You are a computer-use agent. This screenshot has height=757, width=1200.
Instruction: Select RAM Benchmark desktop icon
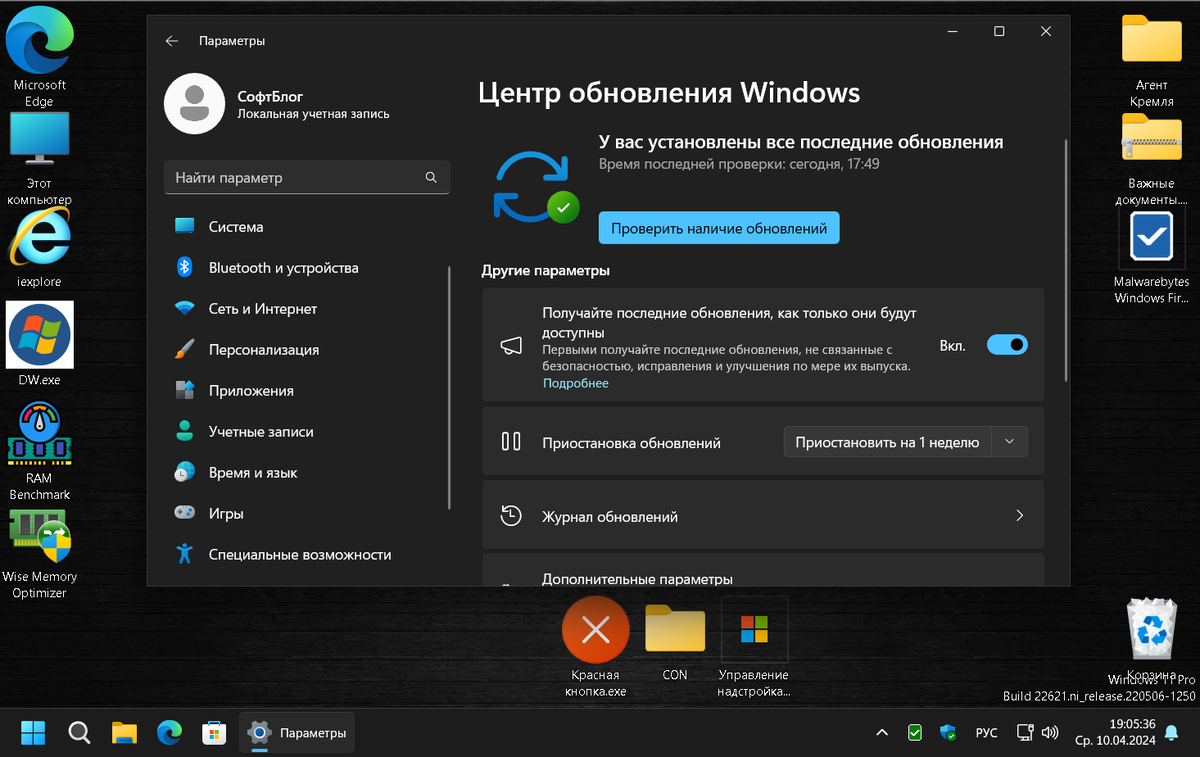(39, 450)
